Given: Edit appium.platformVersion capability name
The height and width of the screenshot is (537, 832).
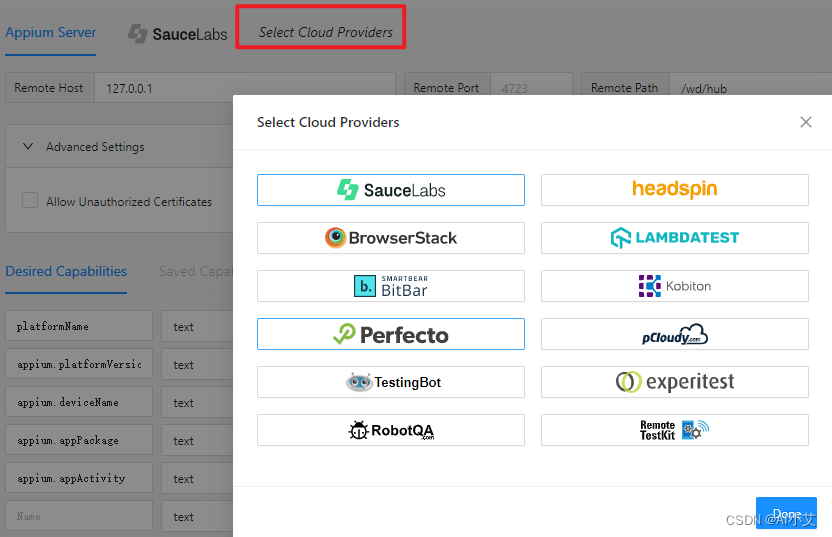Looking at the screenshot, I should 79,364.
